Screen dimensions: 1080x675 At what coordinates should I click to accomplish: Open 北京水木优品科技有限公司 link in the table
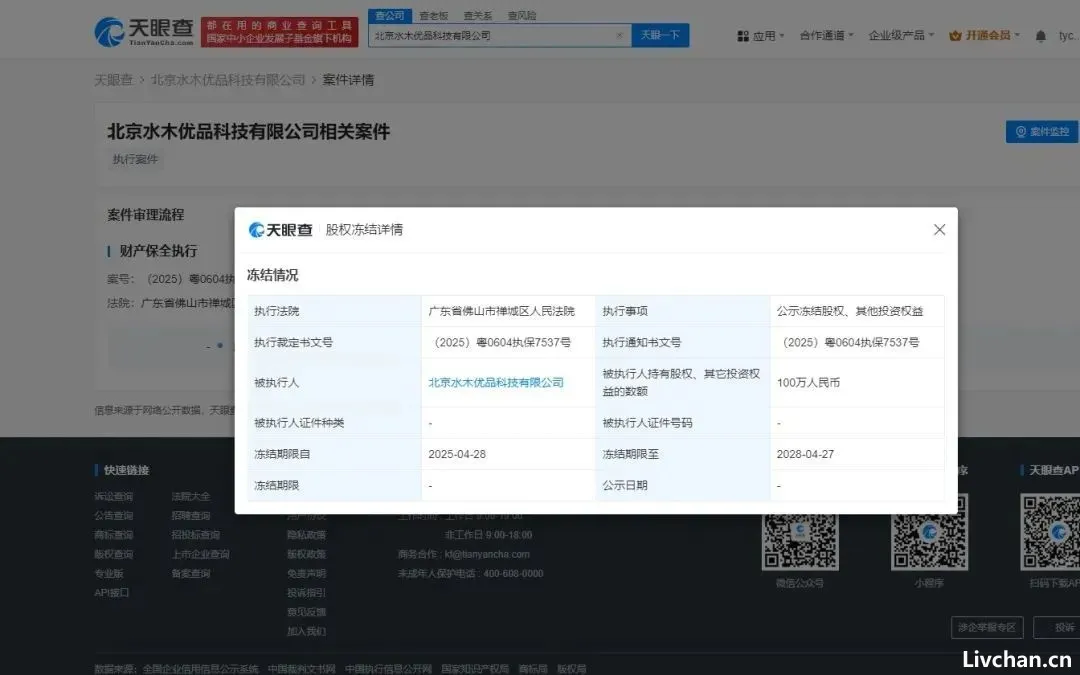(x=496, y=382)
